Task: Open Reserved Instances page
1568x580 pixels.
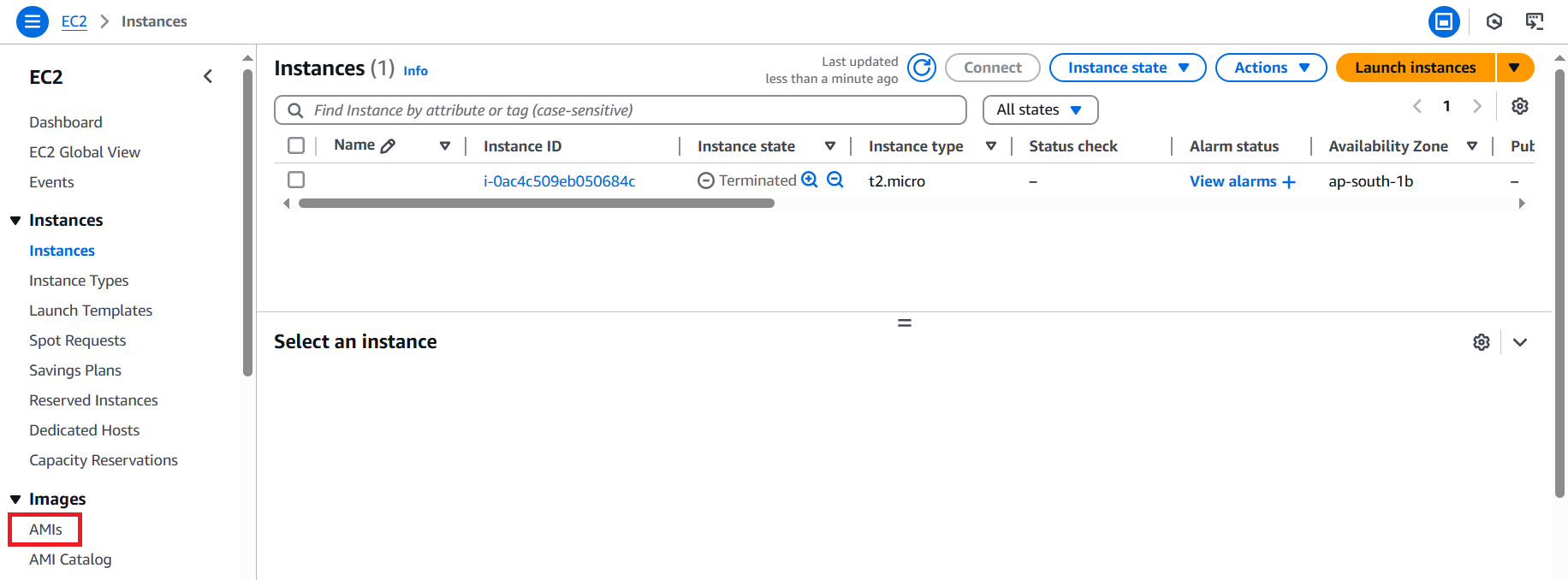Action: (x=93, y=400)
